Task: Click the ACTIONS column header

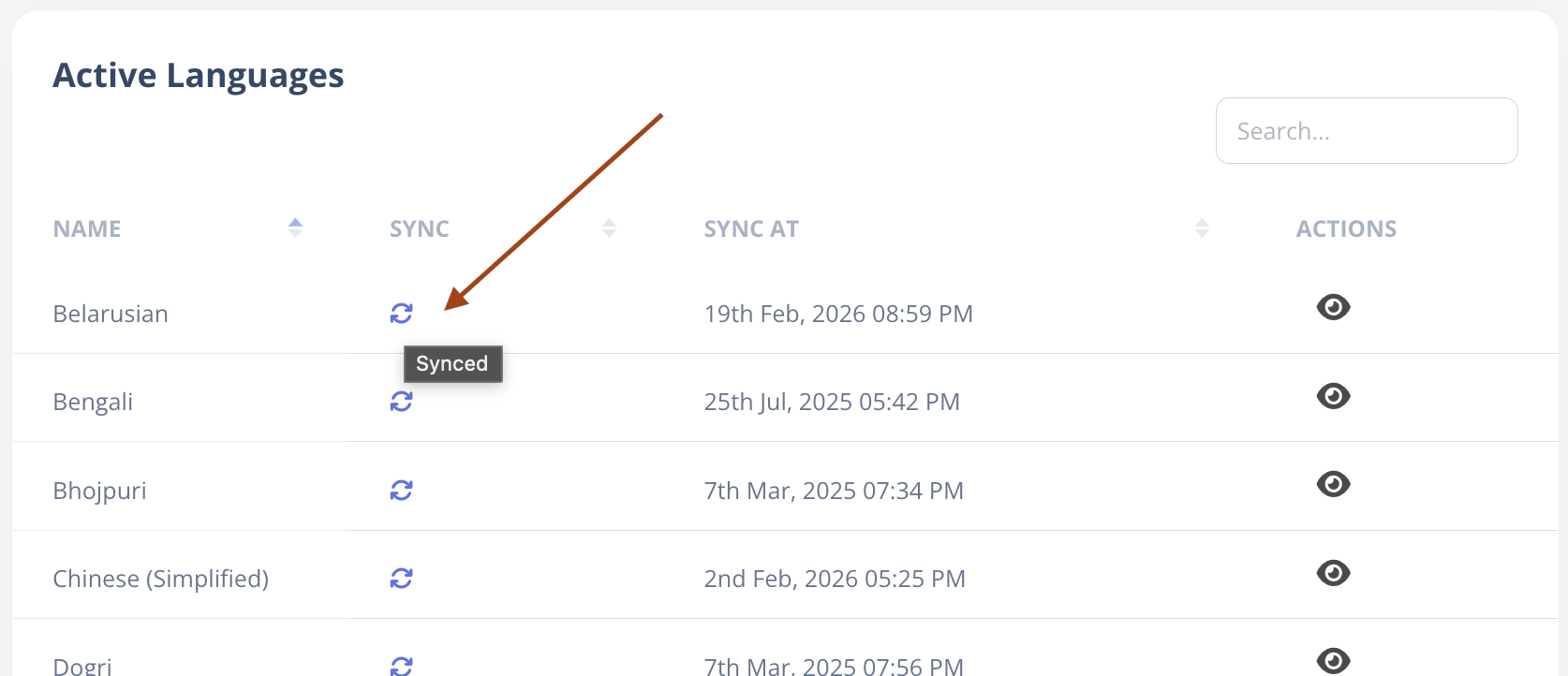Action: click(x=1346, y=229)
